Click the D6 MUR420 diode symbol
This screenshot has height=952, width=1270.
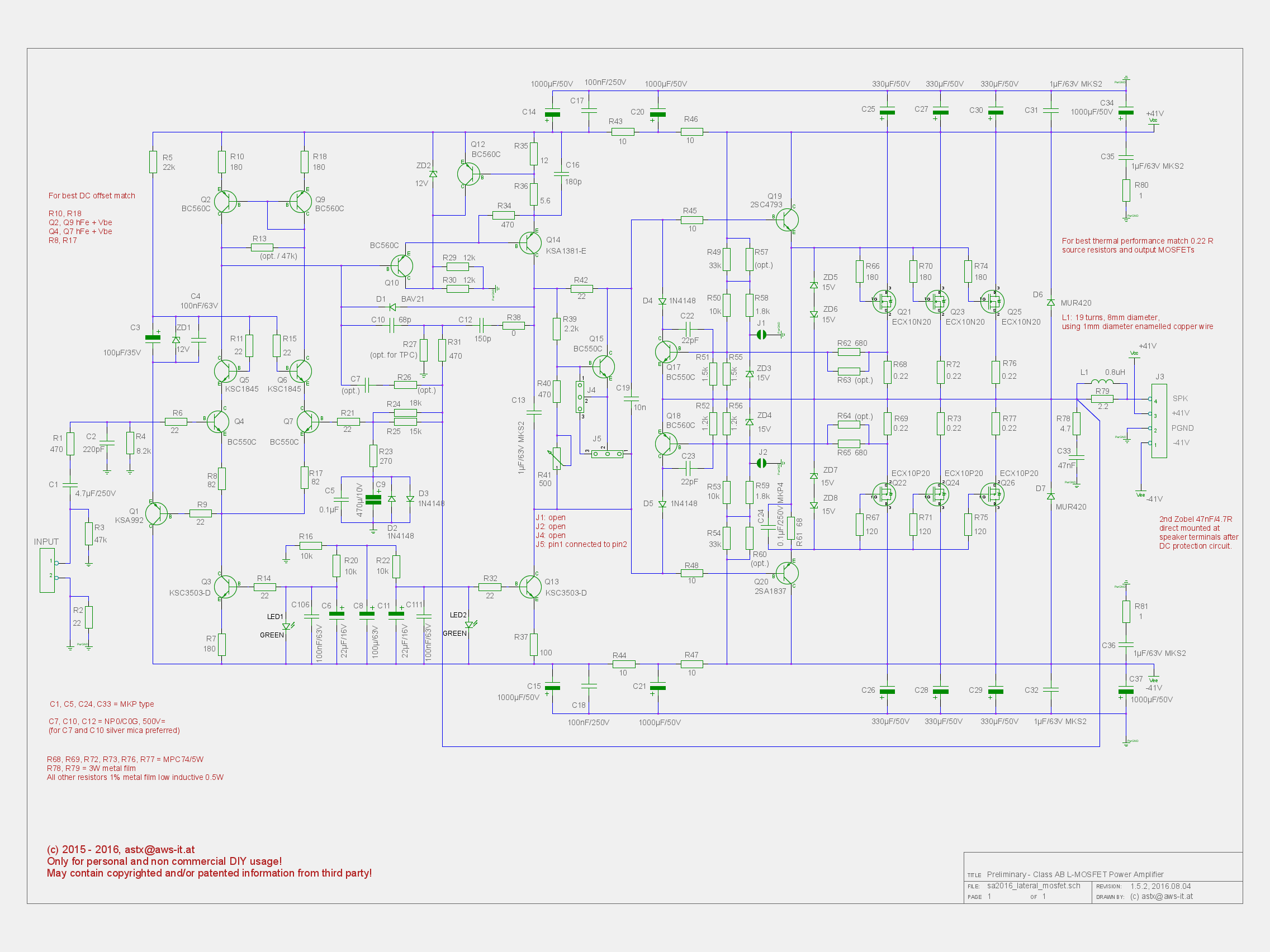(x=1051, y=302)
